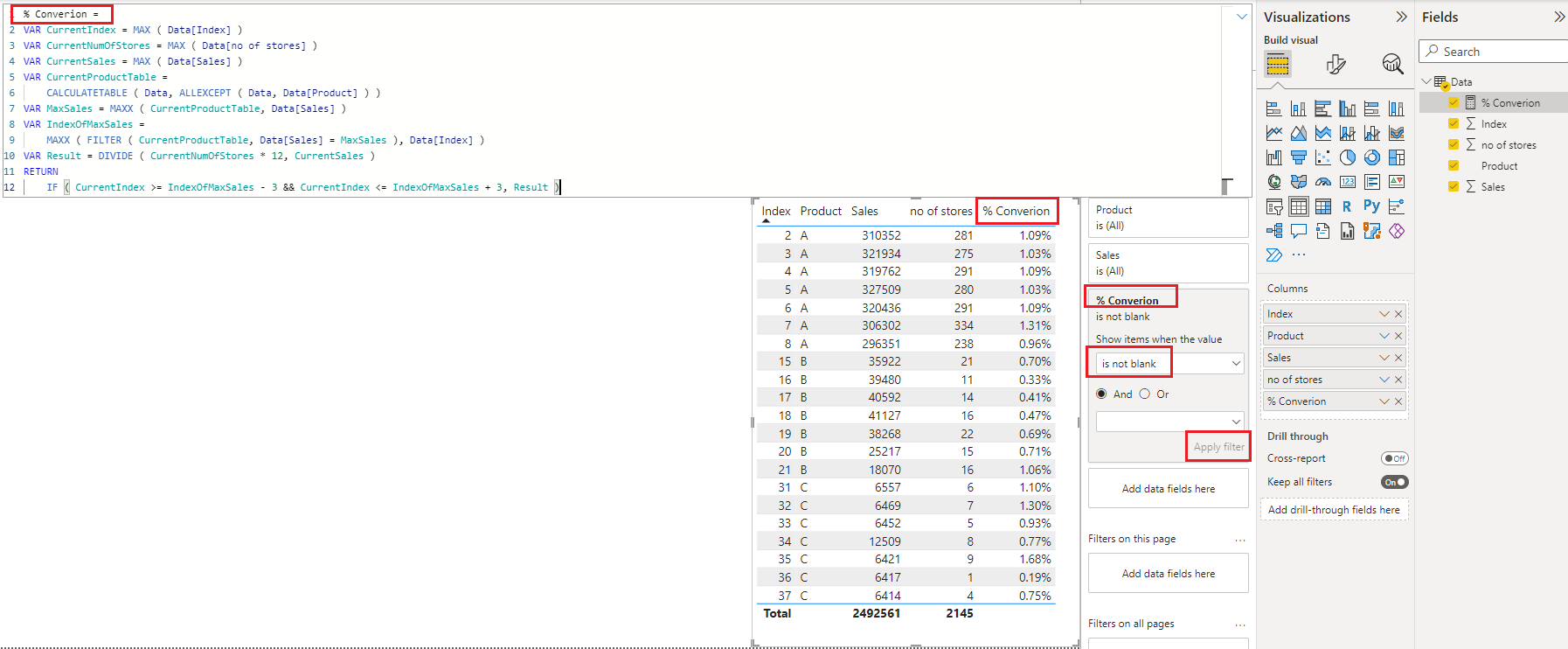Select the Stacked bar chart visual

tap(1273, 108)
